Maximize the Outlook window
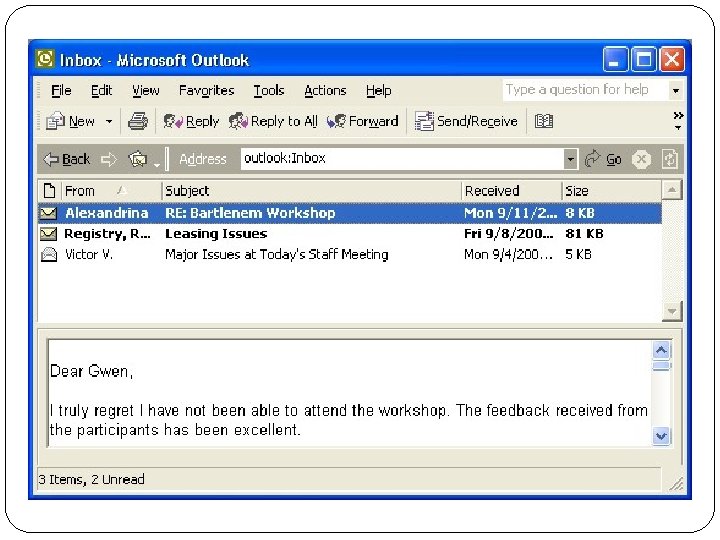 (x=644, y=59)
